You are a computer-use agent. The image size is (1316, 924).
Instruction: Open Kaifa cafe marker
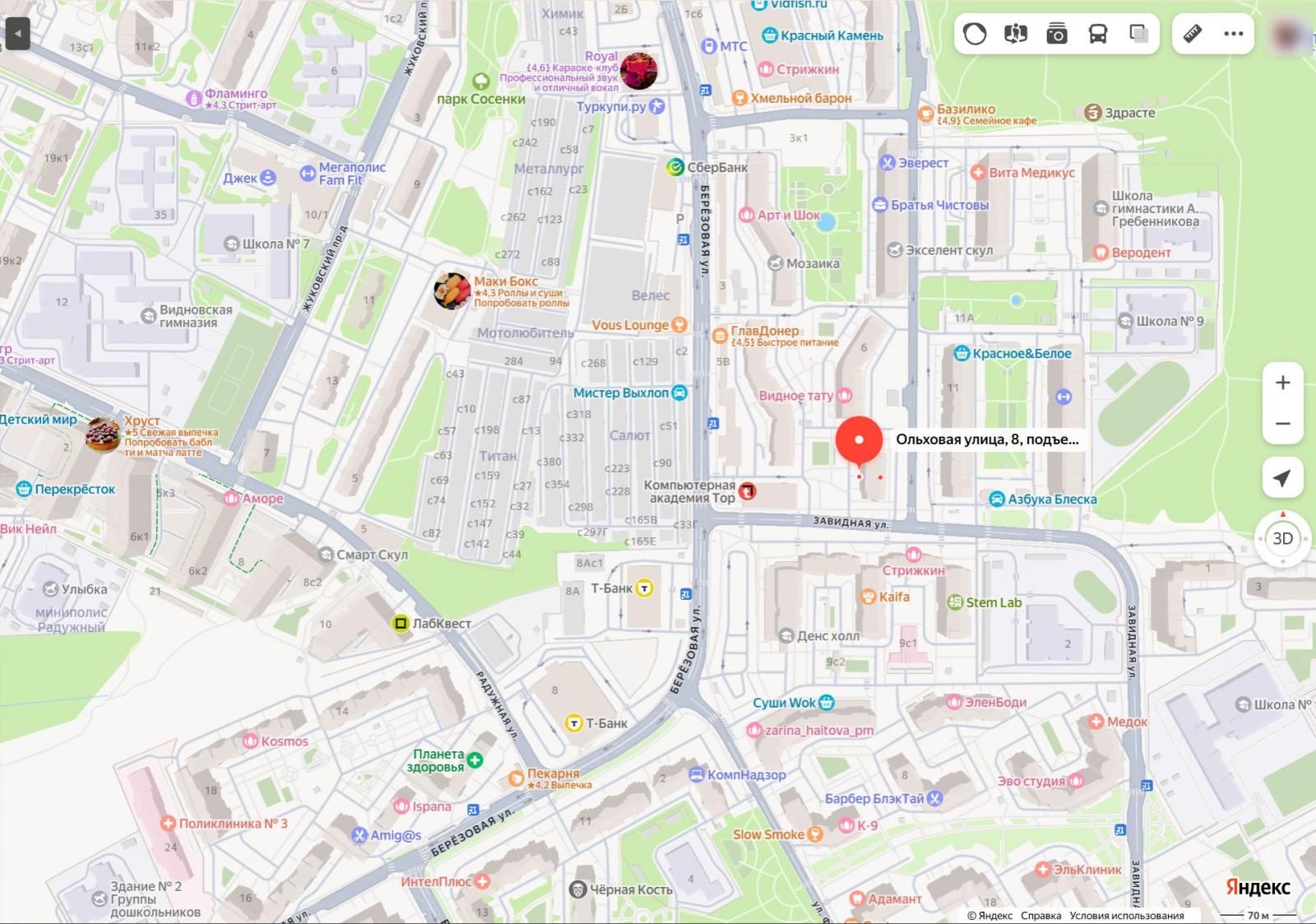point(867,597)
